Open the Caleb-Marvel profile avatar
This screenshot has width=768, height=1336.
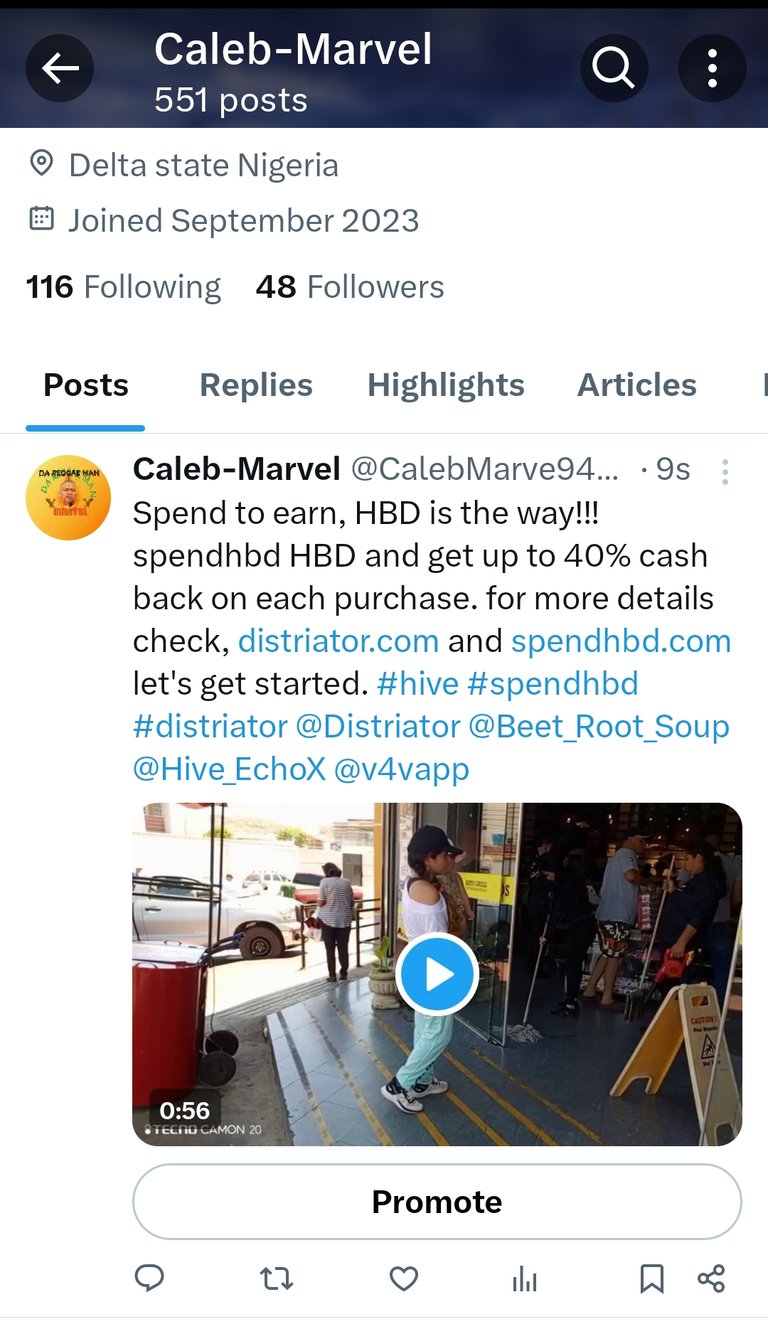(68, 497)
